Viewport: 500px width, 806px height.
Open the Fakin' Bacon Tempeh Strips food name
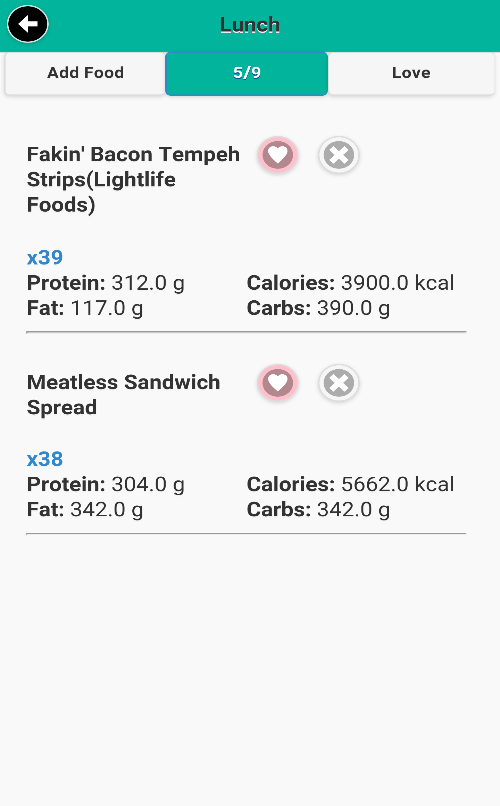pos(134,179)
